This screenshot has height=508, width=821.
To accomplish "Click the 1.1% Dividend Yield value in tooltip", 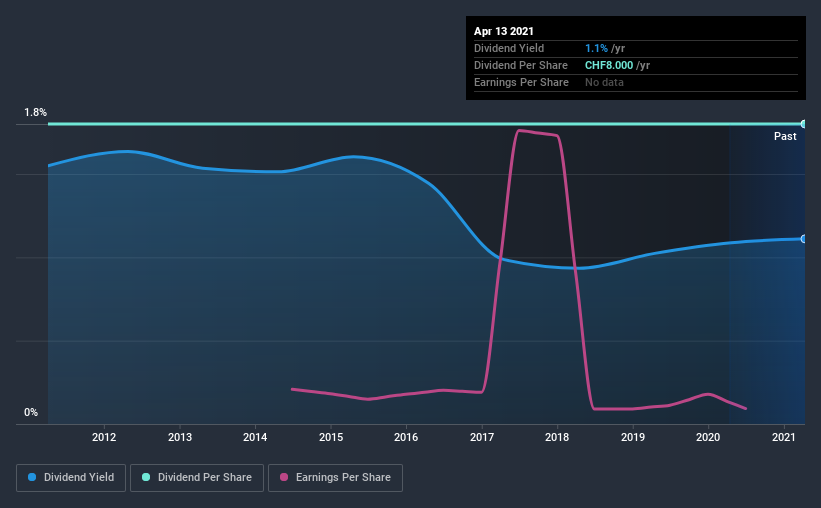I will point(596,48).
